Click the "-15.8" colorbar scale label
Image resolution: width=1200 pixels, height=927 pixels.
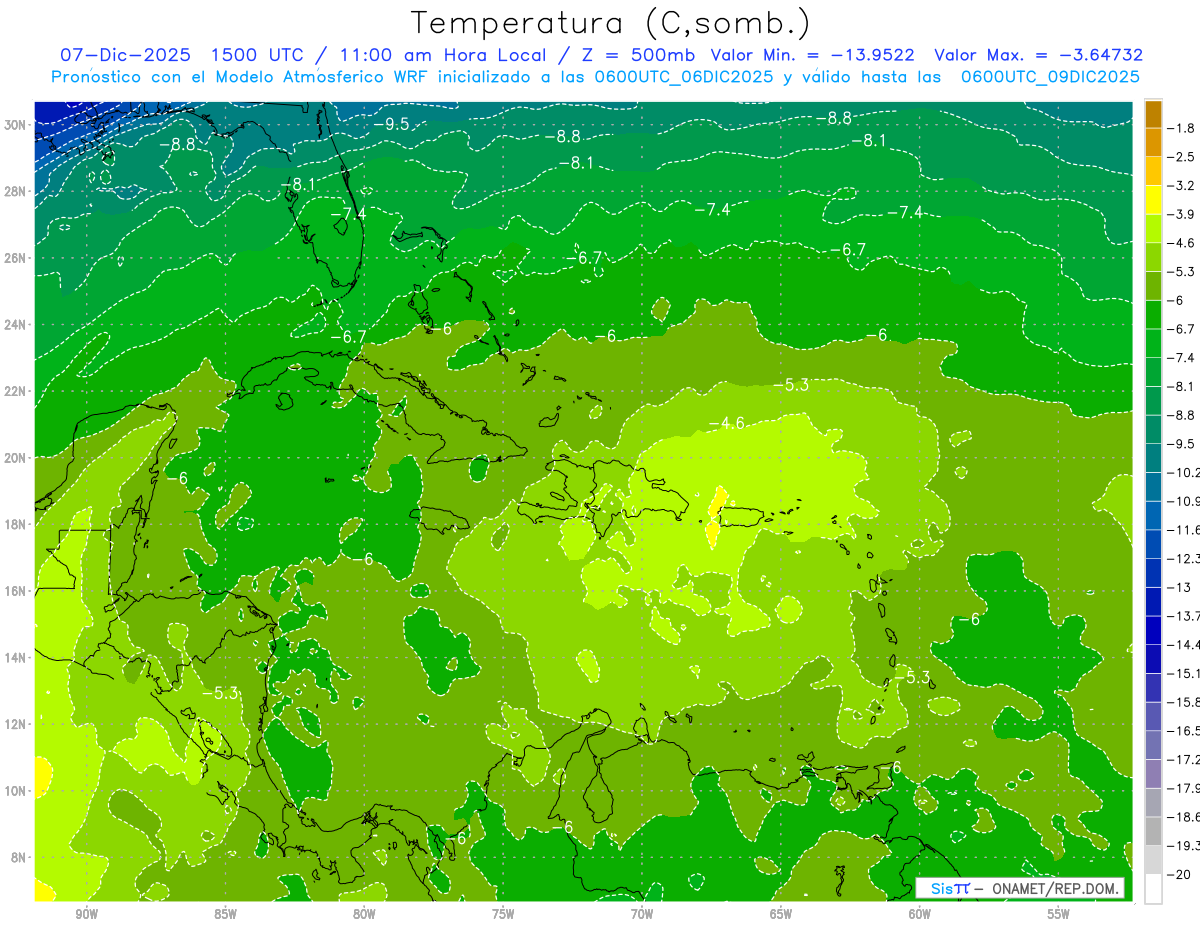1184,702
